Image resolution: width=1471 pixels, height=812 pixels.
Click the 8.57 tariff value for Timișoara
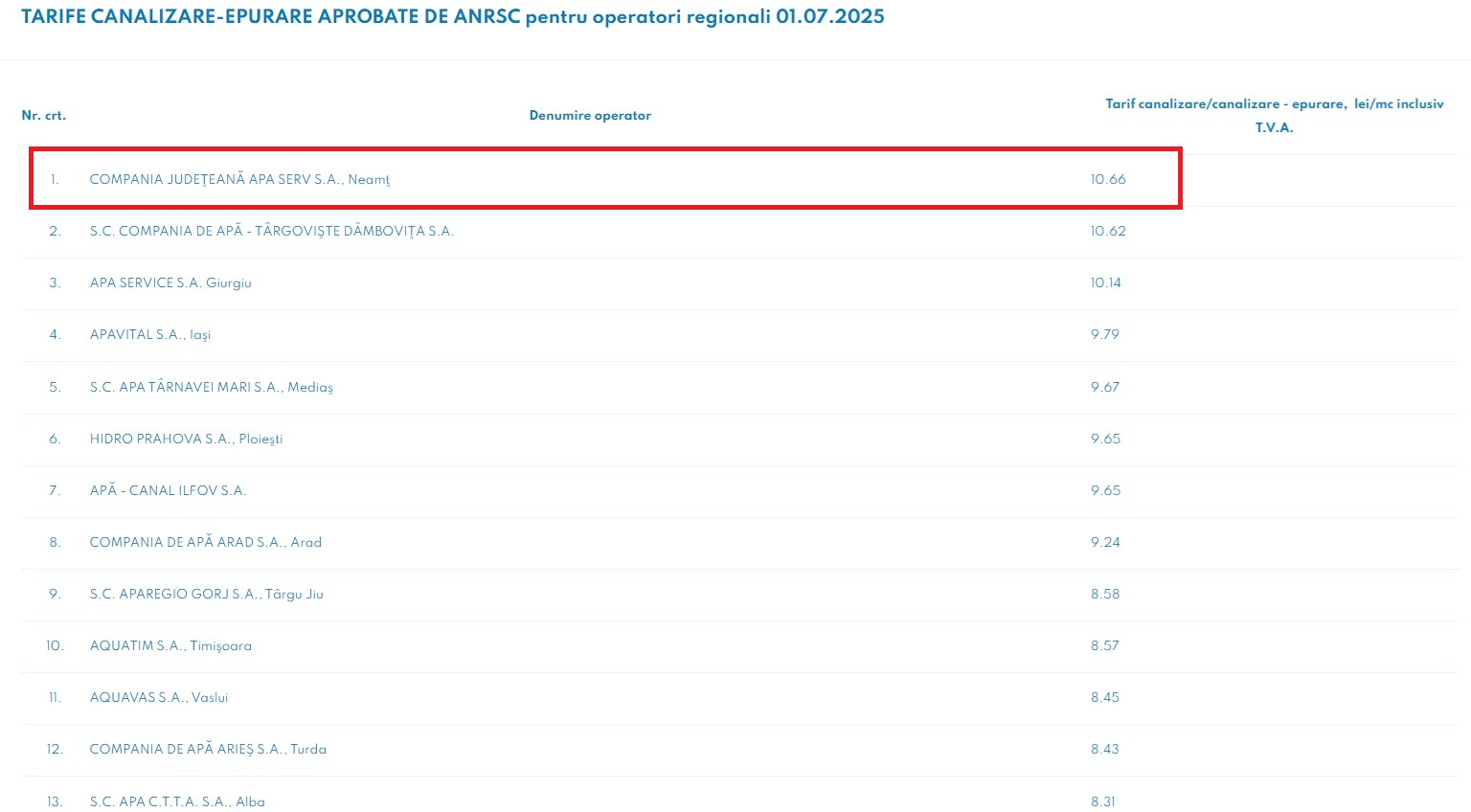pos(1104,646)
